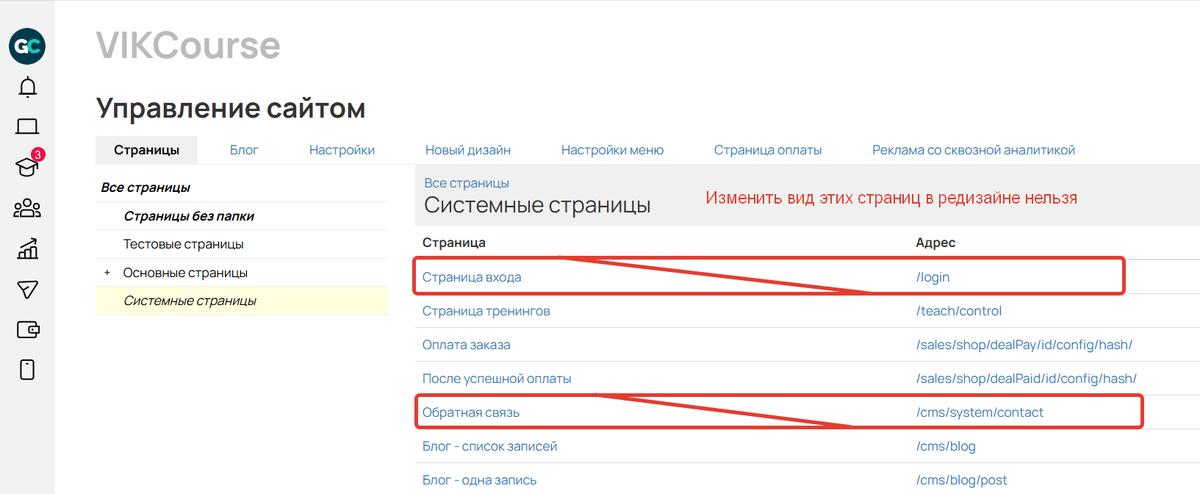Open Страница входа page link
The height and width of the screenshot is (494, 1200).
[x=472, y=276]
